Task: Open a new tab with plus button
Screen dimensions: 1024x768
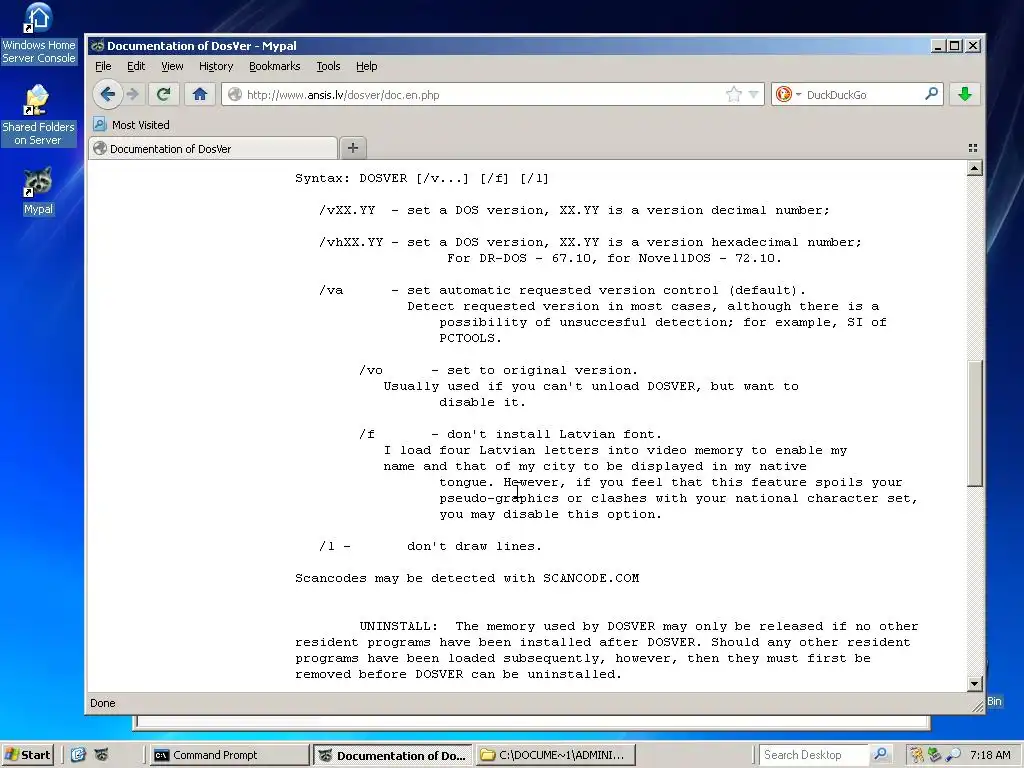Action: 353,148
